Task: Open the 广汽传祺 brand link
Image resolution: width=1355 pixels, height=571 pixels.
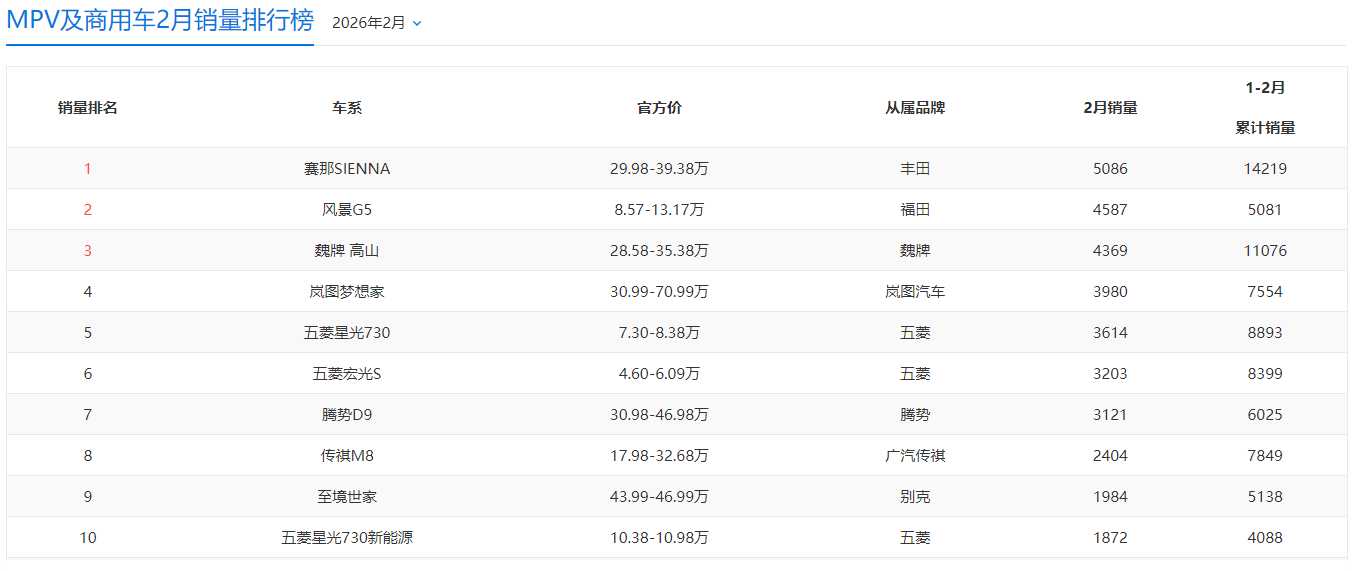Action: tap(915, 456)
